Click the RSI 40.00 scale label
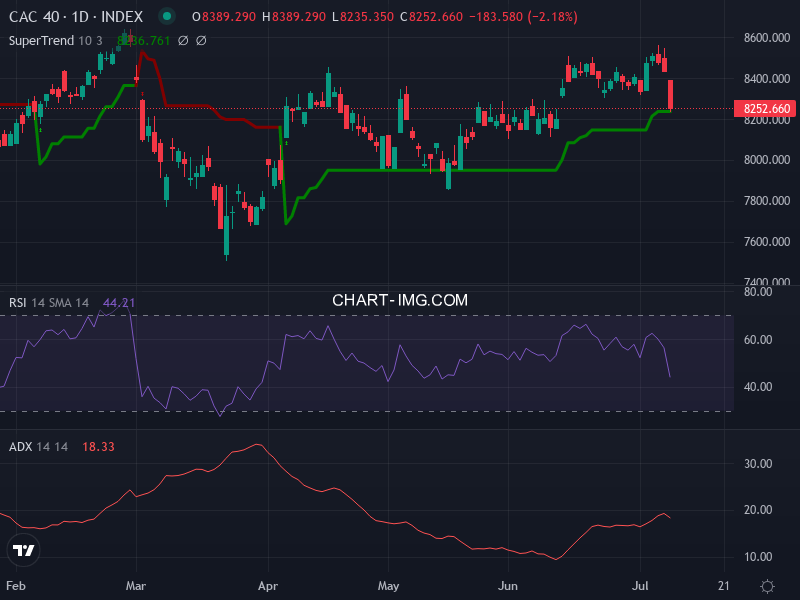This screenshot has height=600, width=800. coord(758,387)
